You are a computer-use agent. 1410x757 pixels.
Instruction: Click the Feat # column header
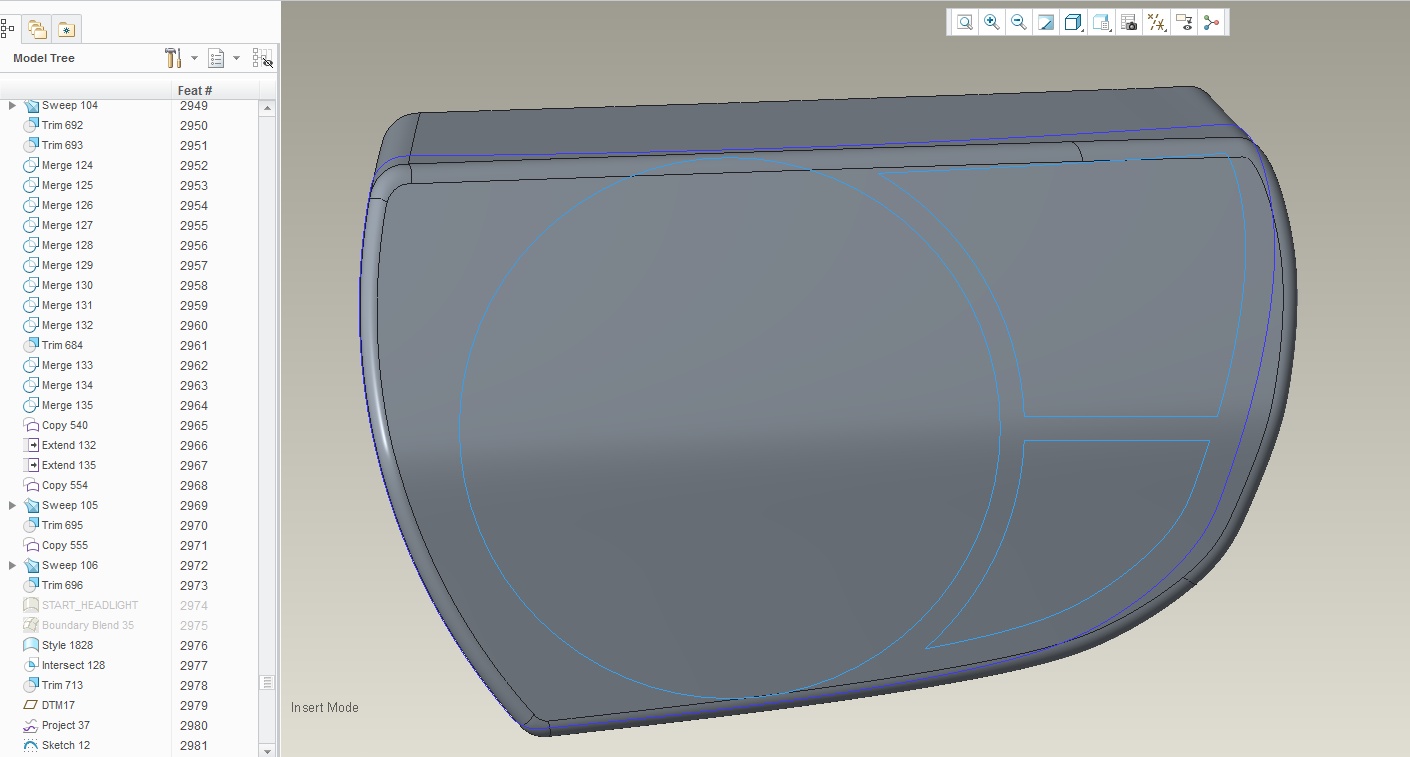(194, 90)
